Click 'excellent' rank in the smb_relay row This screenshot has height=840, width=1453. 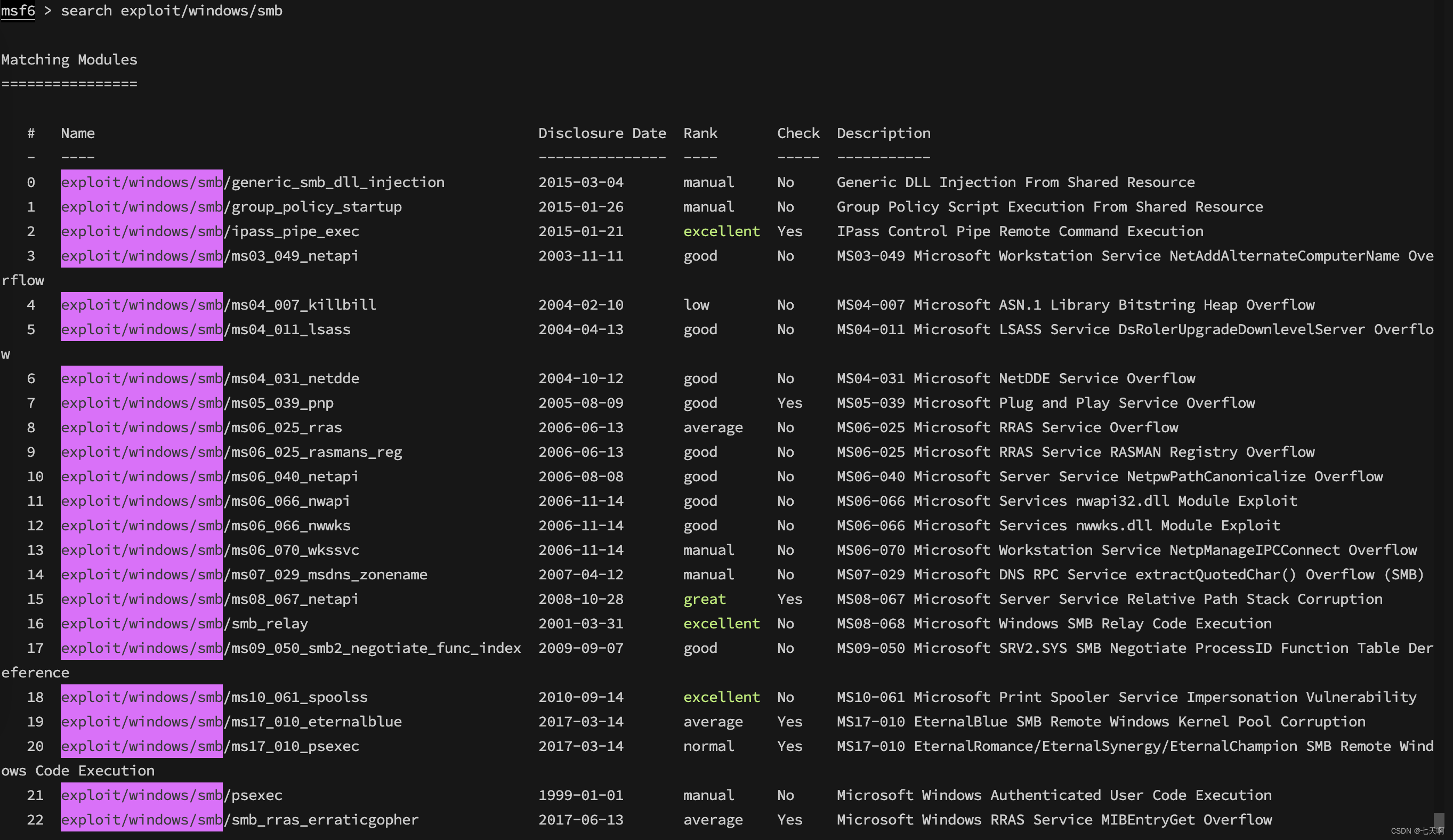[x=721, y=623]
